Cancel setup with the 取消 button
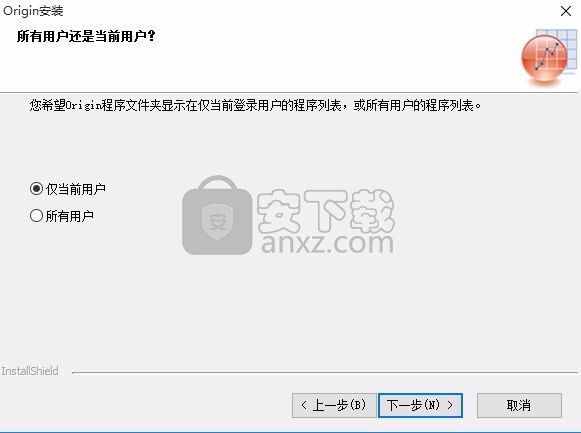The width and height of the screenshot is (581, 433). 519,405
